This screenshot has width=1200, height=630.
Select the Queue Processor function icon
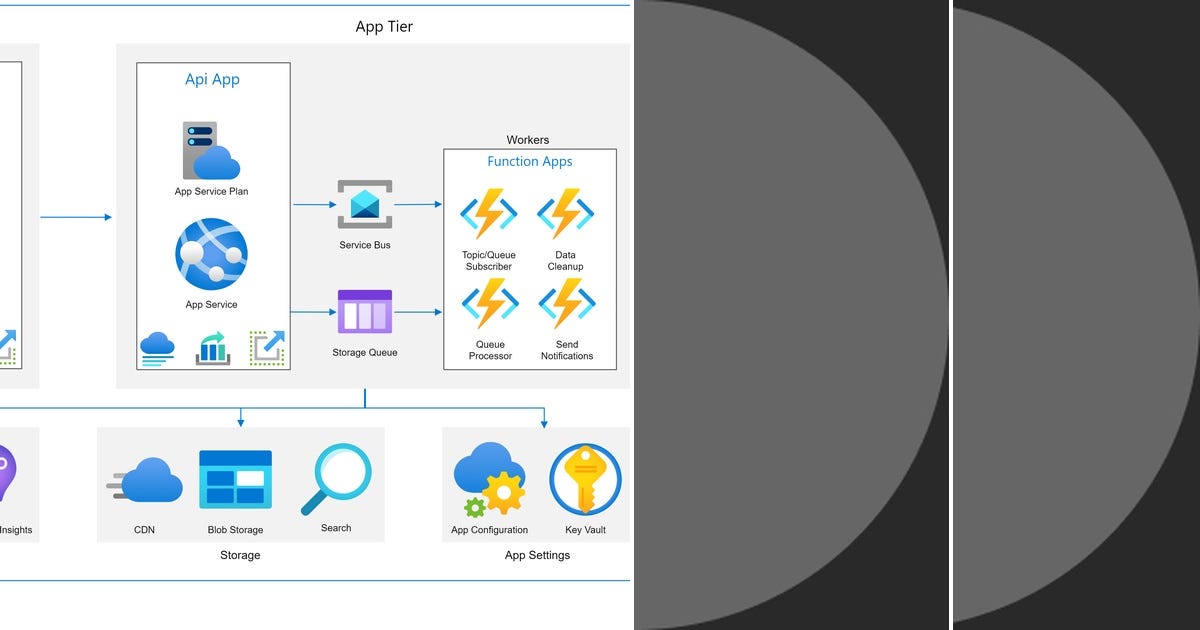[489, 302]
